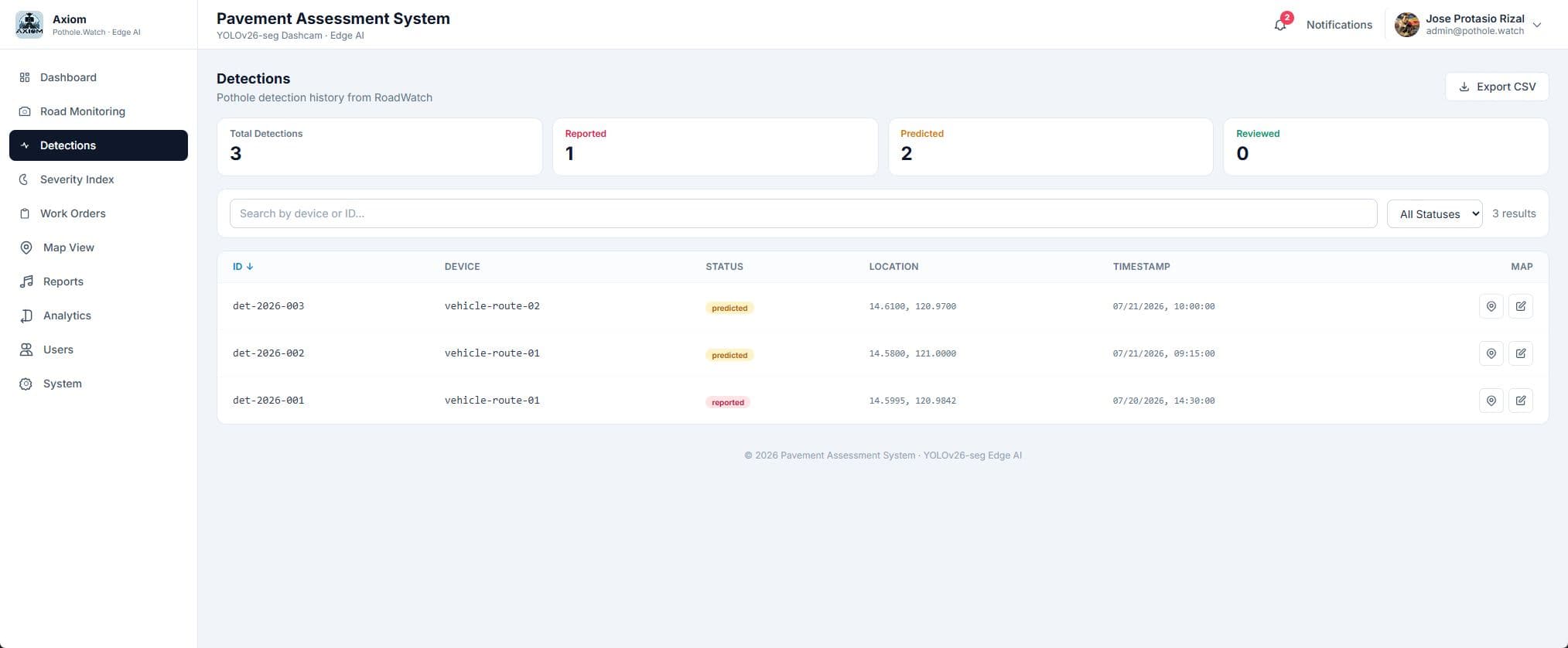Viewport: 1568px width, 648px height.
Task: Click location 14.6100, 120.9700
Action: (912, 306)
